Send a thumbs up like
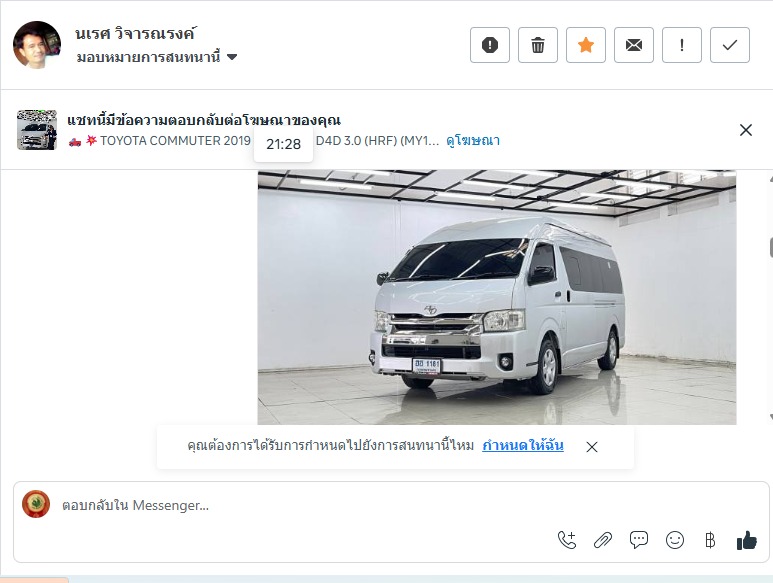This screenshot has height=583, width=773. tap(746, 540)
